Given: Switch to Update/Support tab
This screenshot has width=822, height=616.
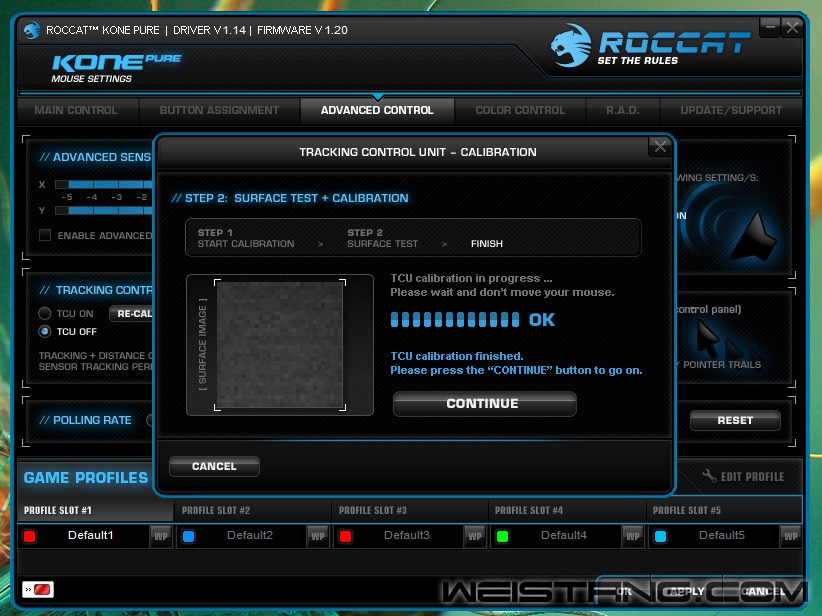Looking at the screenshot, I should (x=731, y=110).
